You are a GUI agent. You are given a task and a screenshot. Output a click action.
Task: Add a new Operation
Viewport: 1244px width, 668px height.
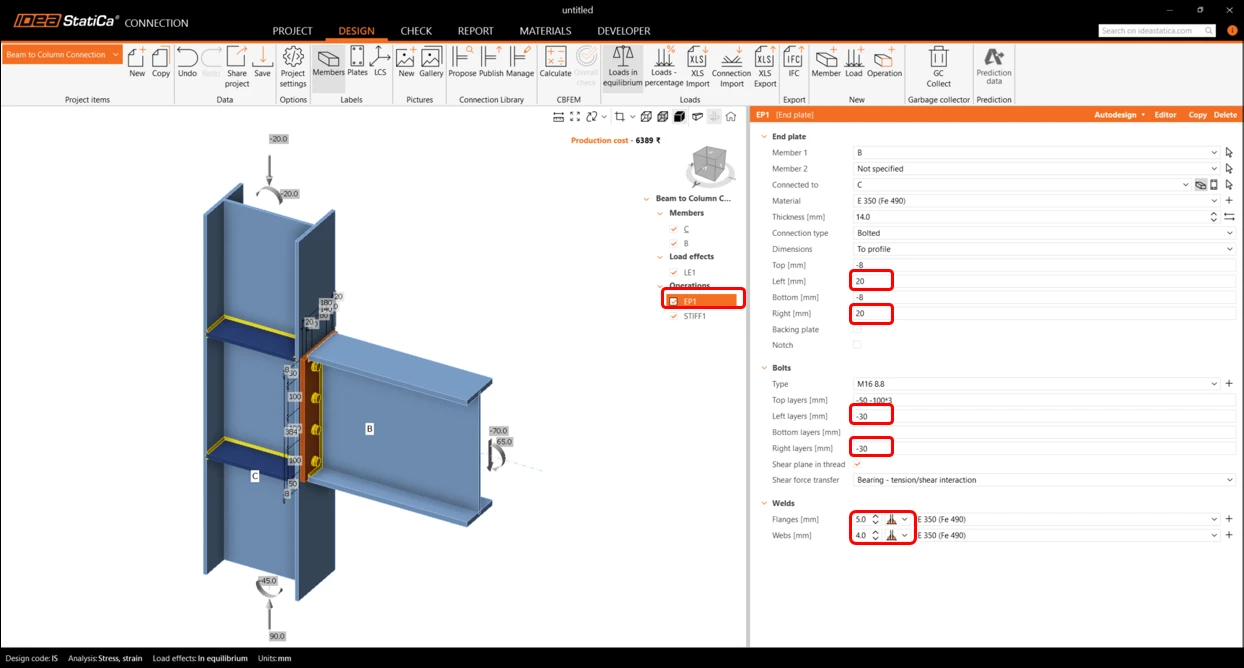click(x=884, y=62)
